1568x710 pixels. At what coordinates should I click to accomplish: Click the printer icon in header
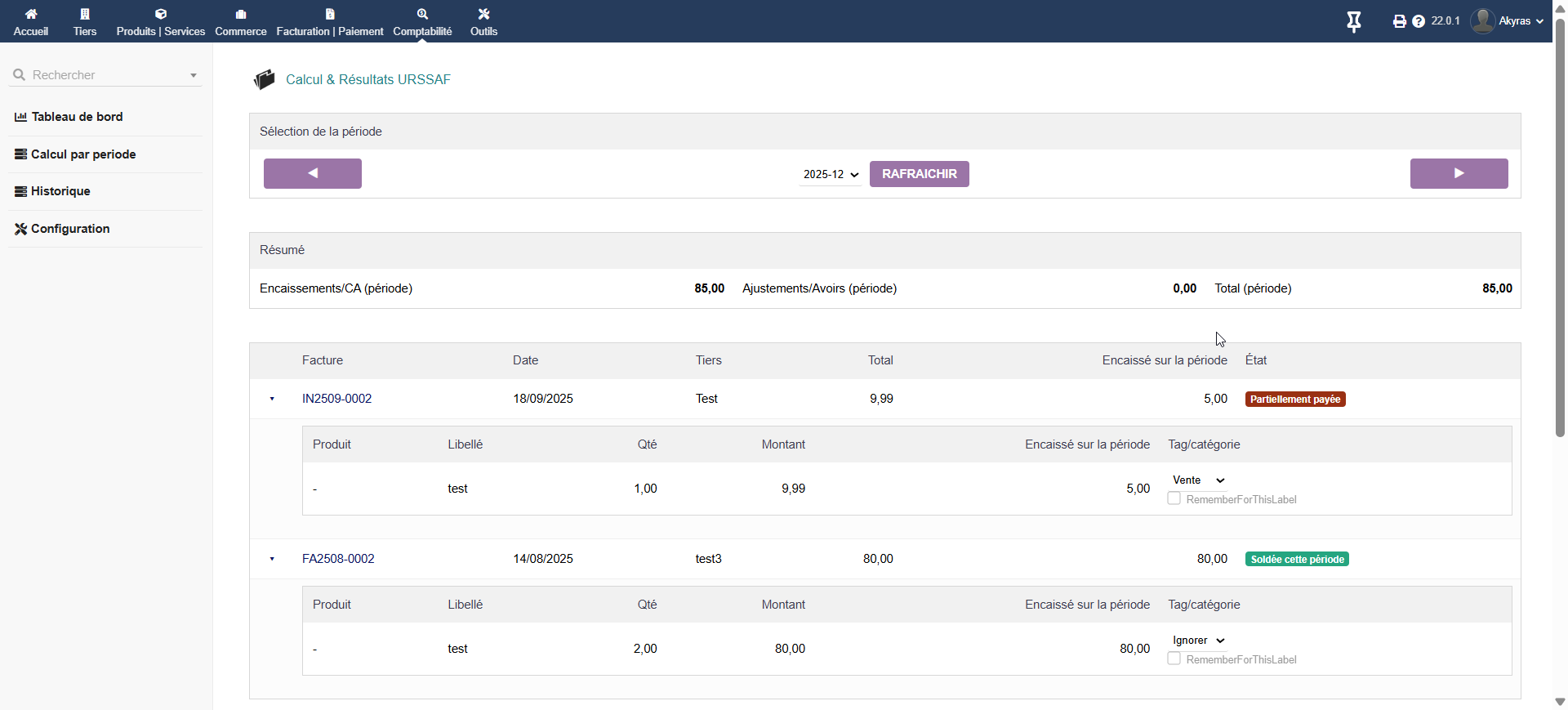pyautogui.click(x=1399, y=21)
